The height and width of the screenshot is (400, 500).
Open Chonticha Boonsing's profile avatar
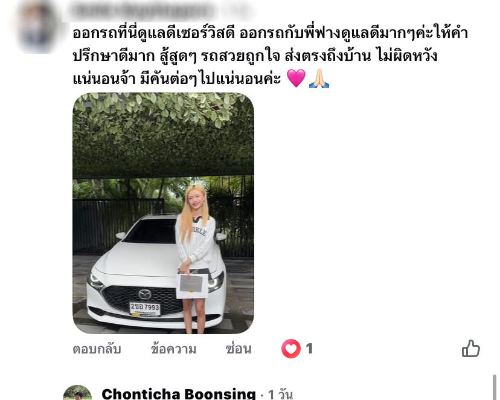point(77,393)
